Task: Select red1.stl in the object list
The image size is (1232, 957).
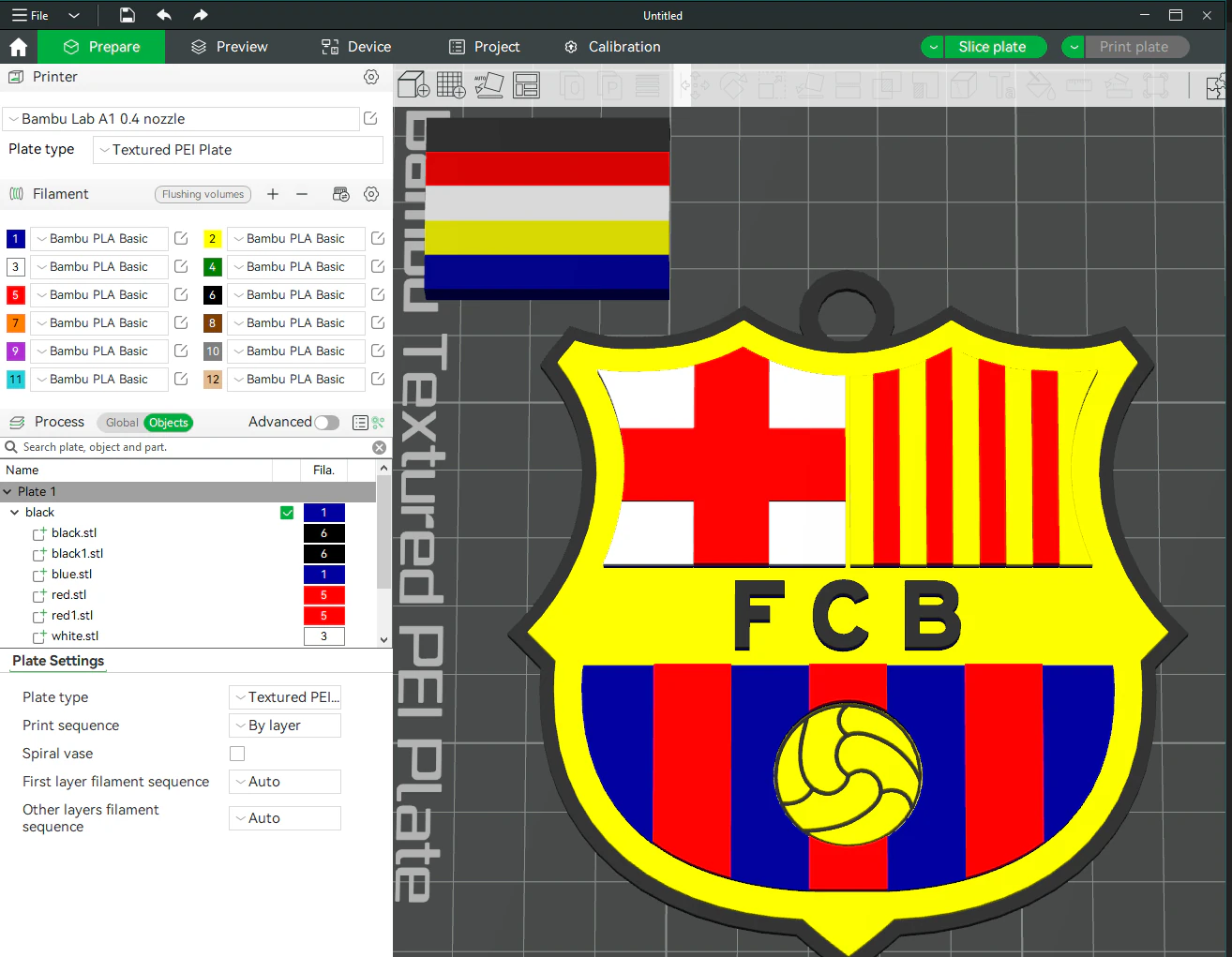Action: tap(72, 616)
